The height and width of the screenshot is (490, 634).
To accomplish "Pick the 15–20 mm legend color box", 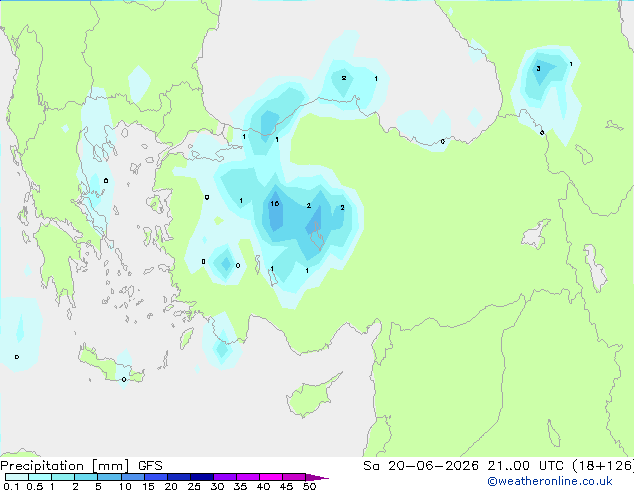I will 155,477.
